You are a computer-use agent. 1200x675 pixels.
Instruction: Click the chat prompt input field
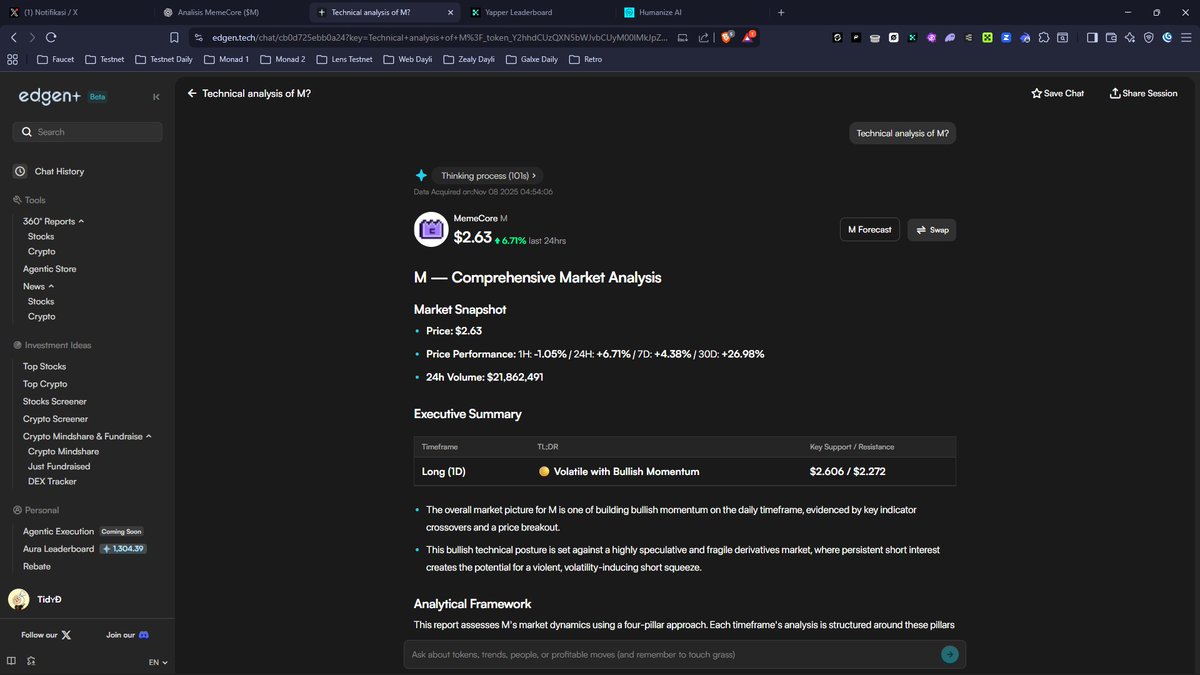pyautogui.click(x=671, y=655)
